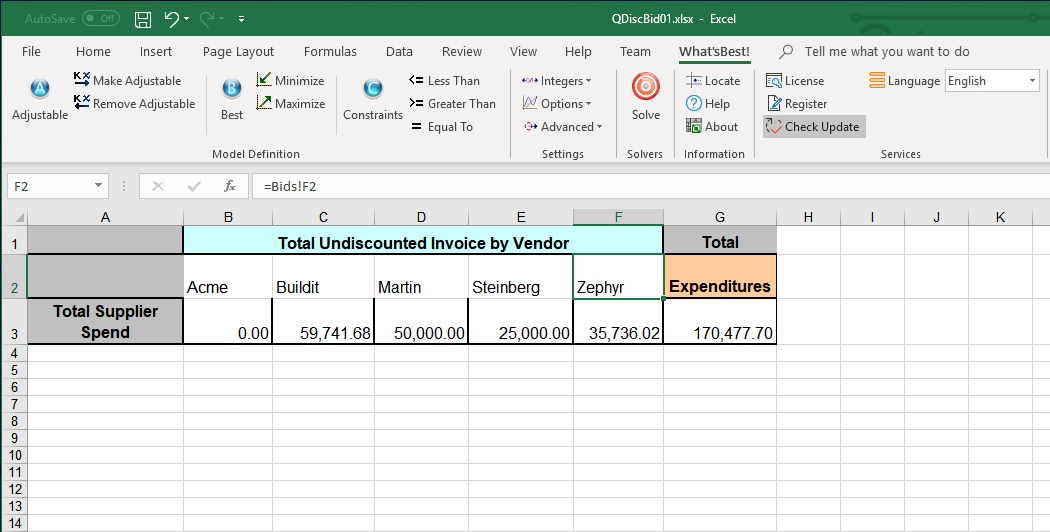Image resolution: width=1050 pixels, height=532 pixels.
Task: Select the cell showing 25,000.00
Action: point(521,322)
